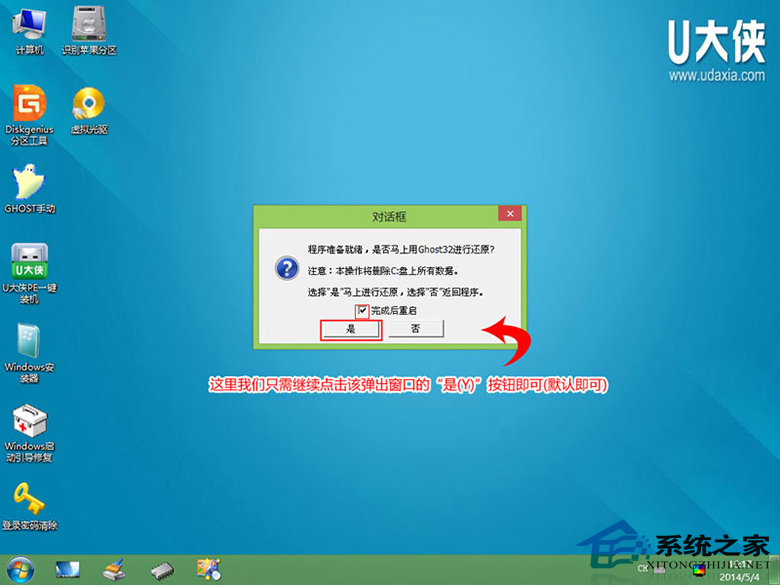Open the Windows安装器 icon
The image size is (780, 585).
pyautogui.click(x=29, y=353)
